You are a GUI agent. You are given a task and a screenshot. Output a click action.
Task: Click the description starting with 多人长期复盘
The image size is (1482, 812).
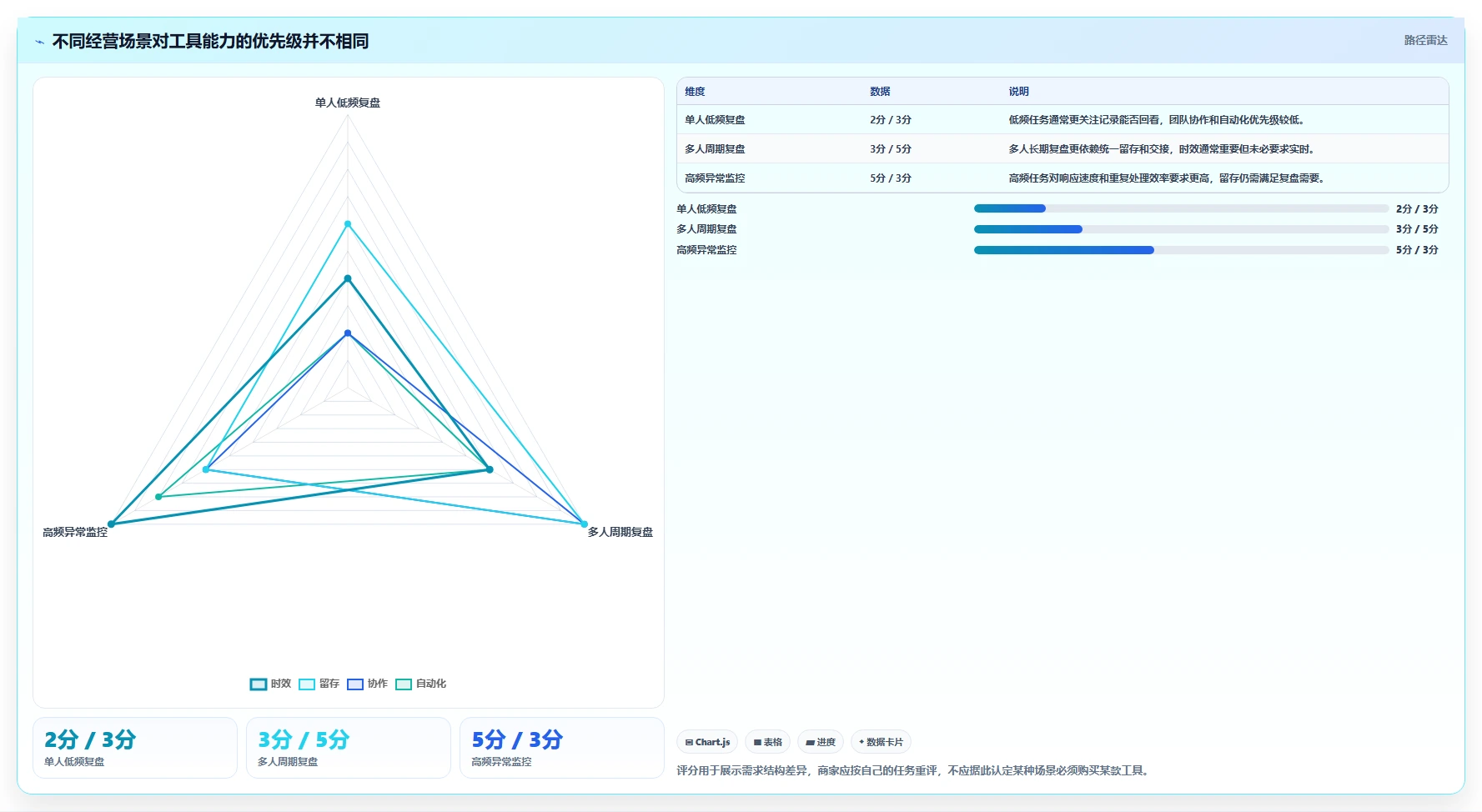click(x=1163, y=149)
